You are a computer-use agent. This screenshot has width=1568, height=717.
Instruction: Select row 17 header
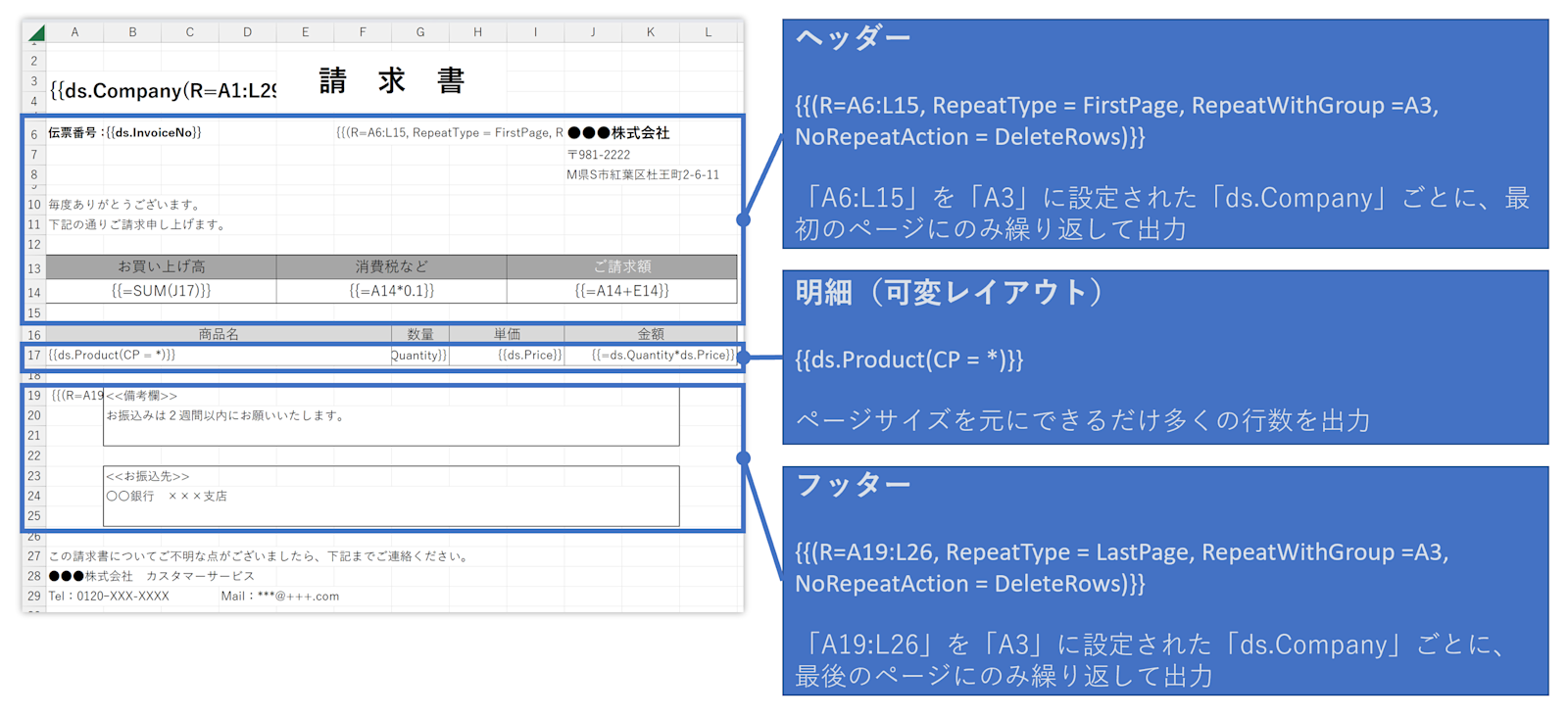(x=34, y=356)
